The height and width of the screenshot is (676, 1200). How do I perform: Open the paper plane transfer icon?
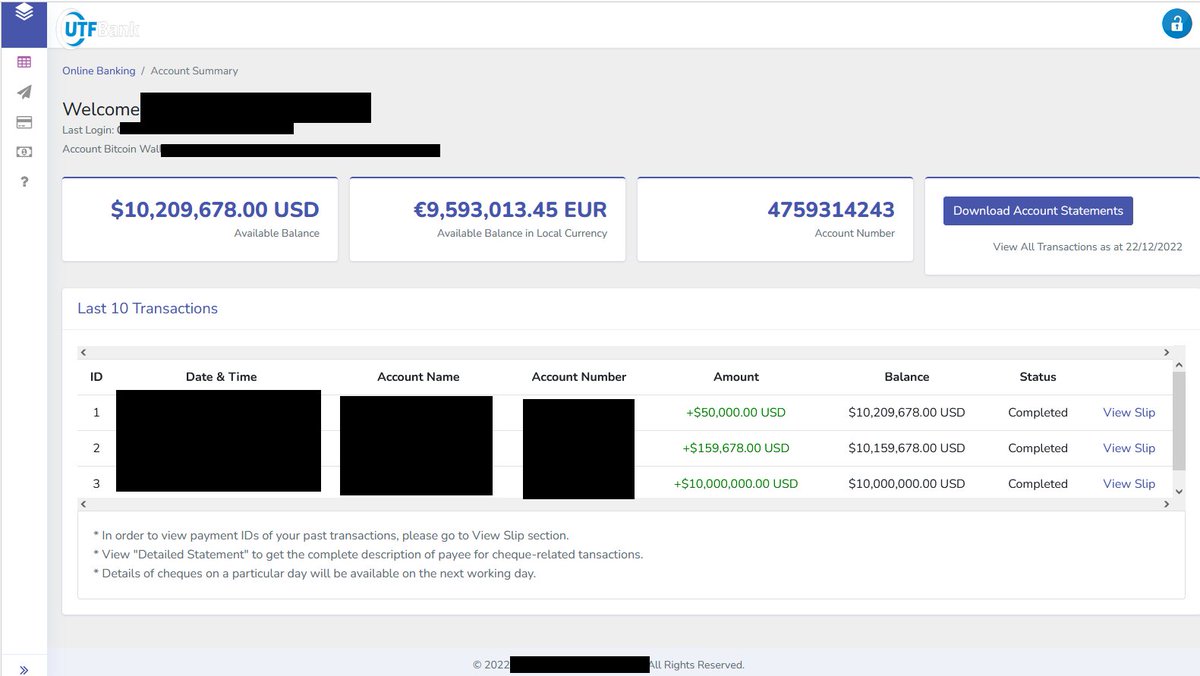point(24,92)
